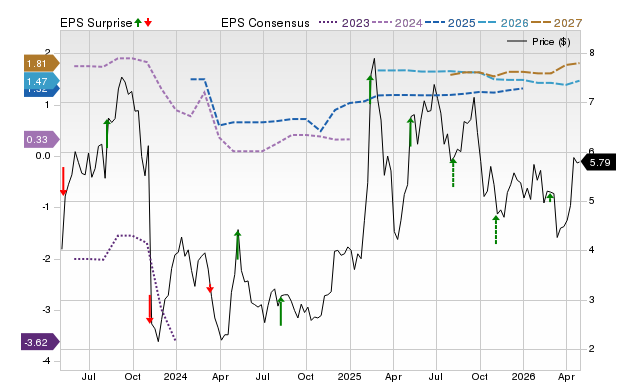The height and width of the screenshot is (382, 640).
Task: Select the 2027 consensus legend entry
Action: tap(556, 23)
